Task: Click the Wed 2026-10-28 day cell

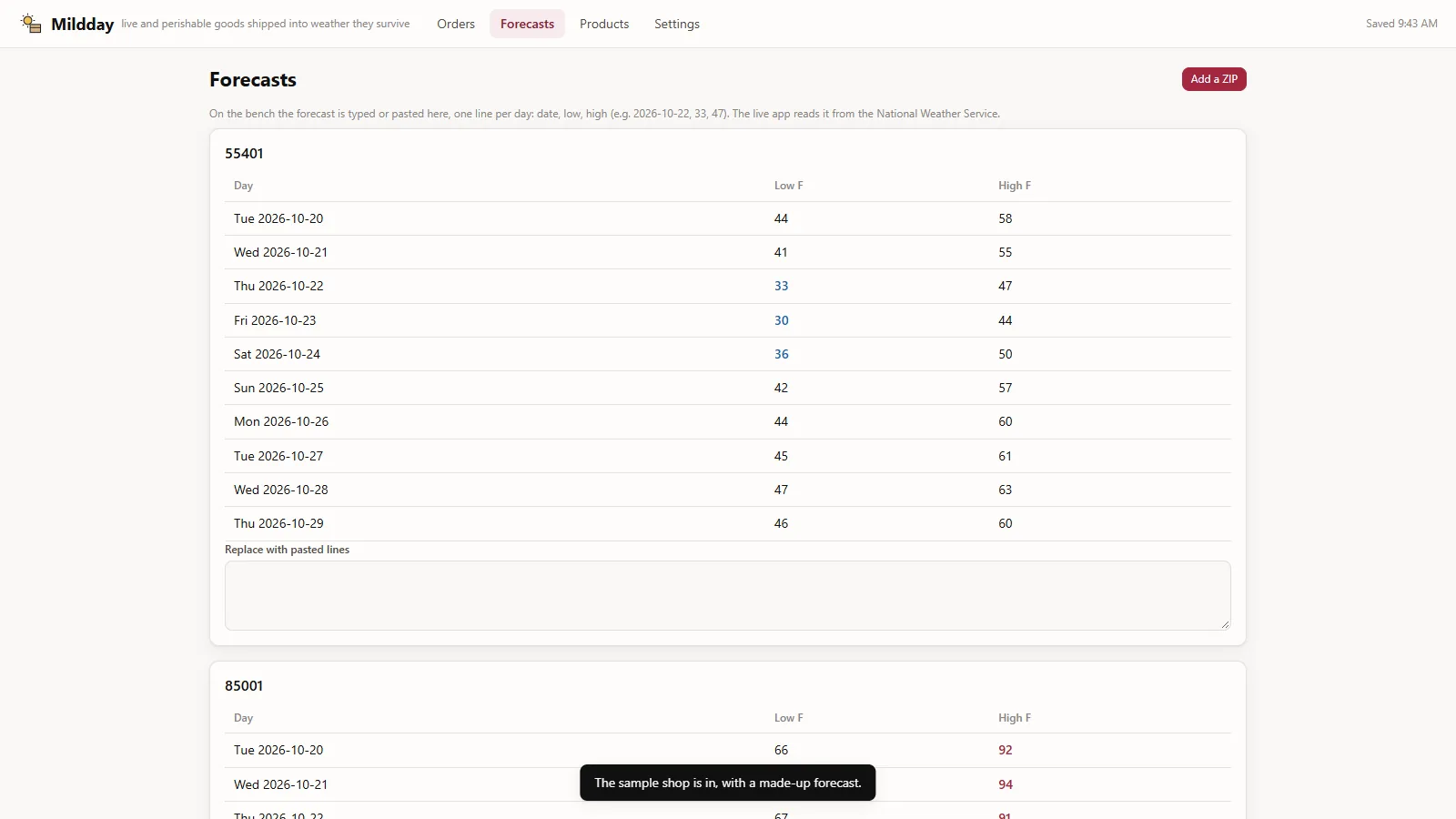Action: click(280, 490)
